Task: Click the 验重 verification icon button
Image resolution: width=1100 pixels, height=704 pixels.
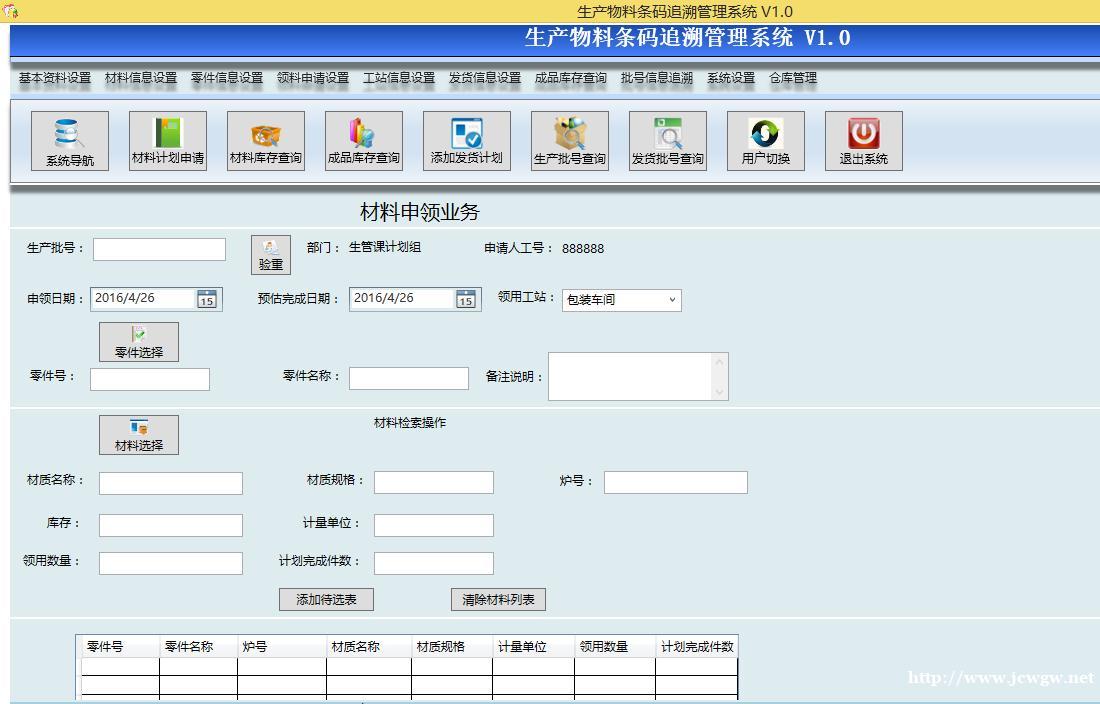Action: [x=268, y=254]
